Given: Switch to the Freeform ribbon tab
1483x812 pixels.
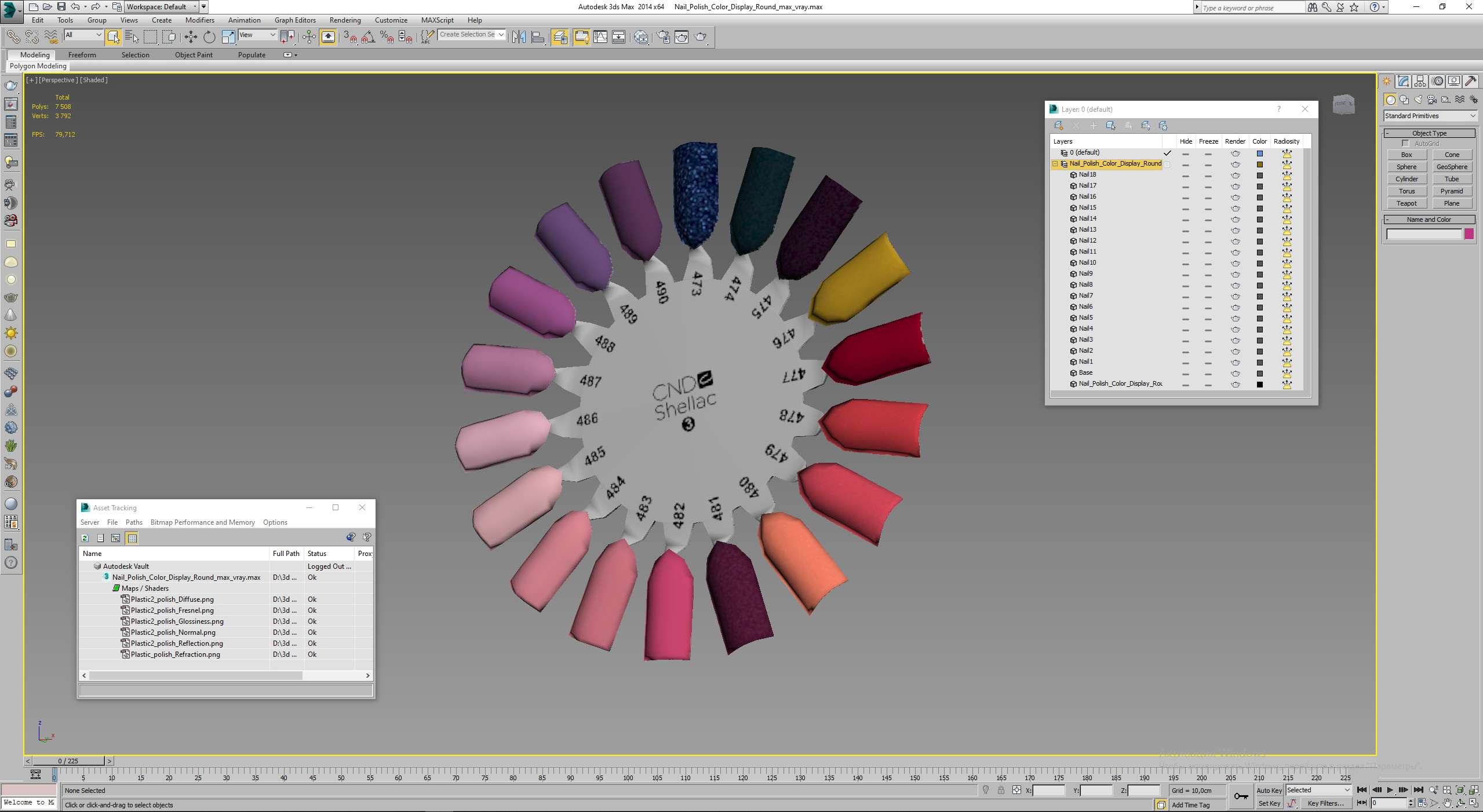Looking at the screenshot, I should click(x=82, y=55).
